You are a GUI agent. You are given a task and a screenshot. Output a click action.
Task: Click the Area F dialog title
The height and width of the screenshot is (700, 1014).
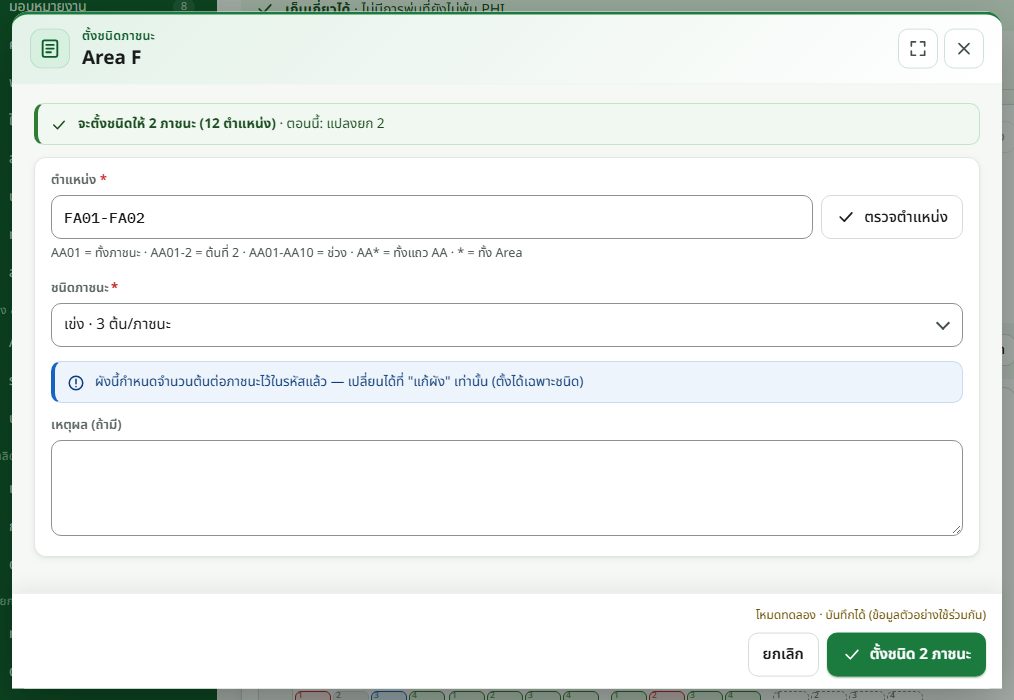coord(111,58)
